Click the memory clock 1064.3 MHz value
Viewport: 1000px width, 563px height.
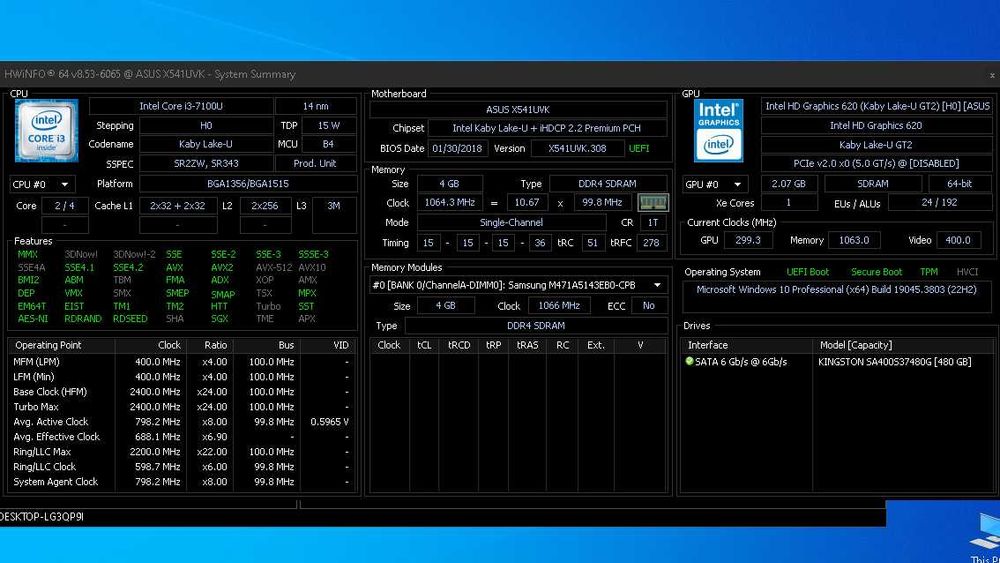point(450,203)
